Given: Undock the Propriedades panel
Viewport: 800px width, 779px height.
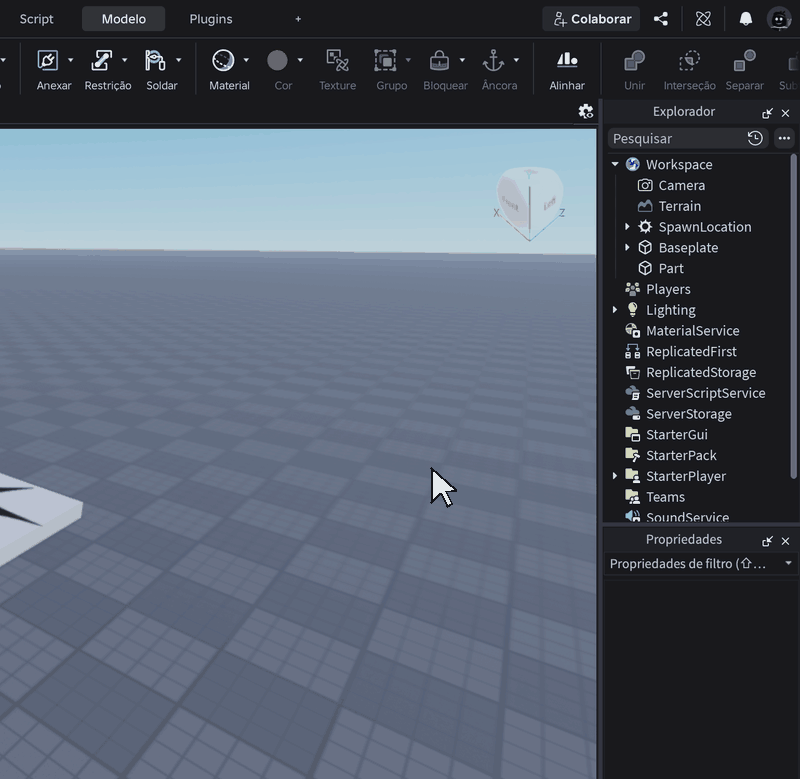Looking at the screenshot, I should pos(767,541).
